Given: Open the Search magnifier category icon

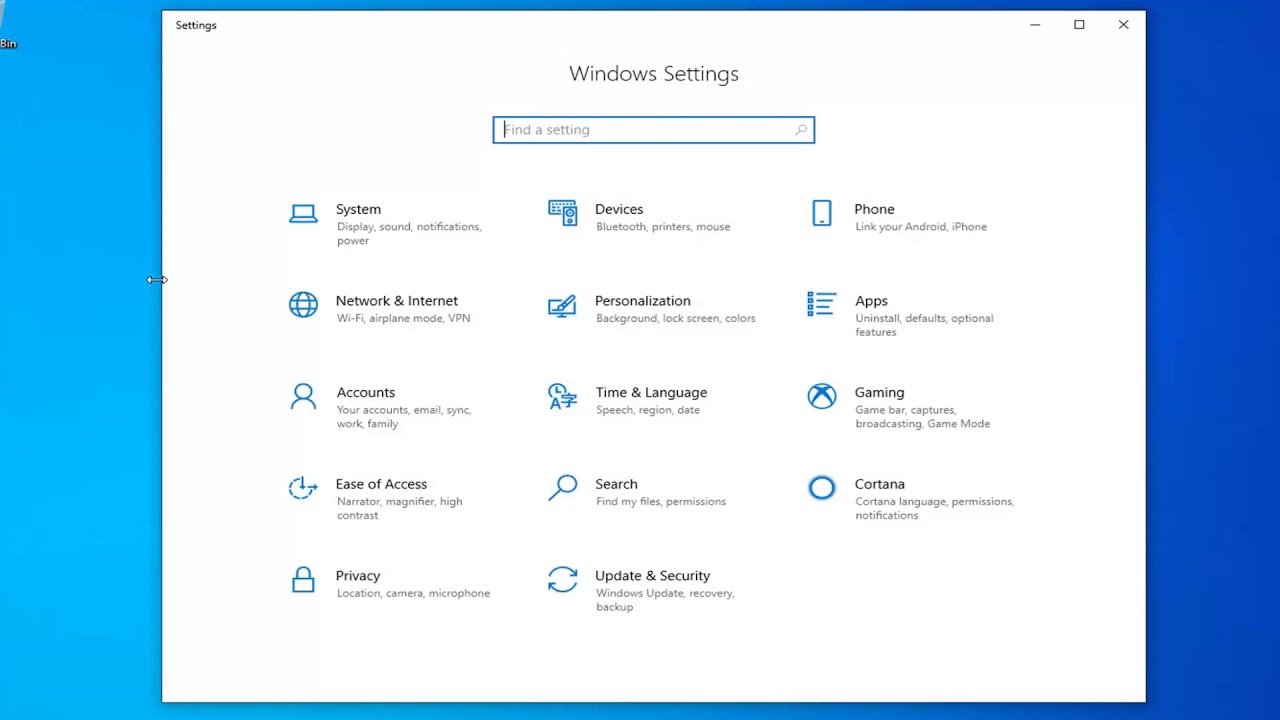Looking at the screenshot, I should coord(562,488).
